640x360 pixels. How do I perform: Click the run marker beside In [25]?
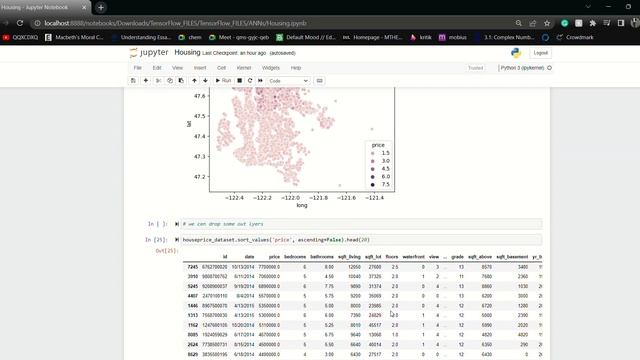point(177,240)
